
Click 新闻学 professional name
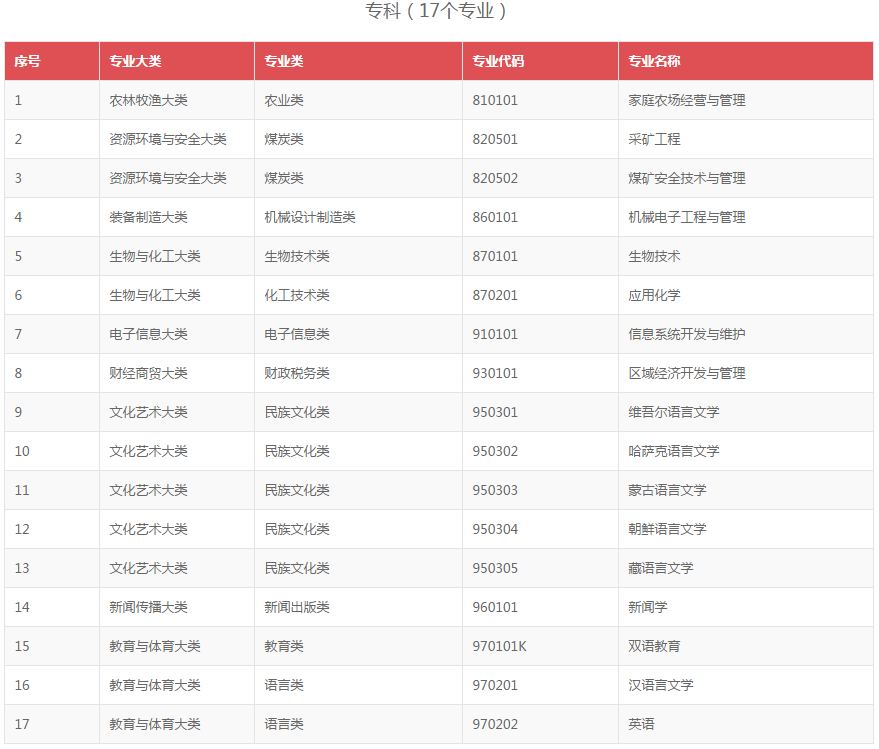coord(640,607)
